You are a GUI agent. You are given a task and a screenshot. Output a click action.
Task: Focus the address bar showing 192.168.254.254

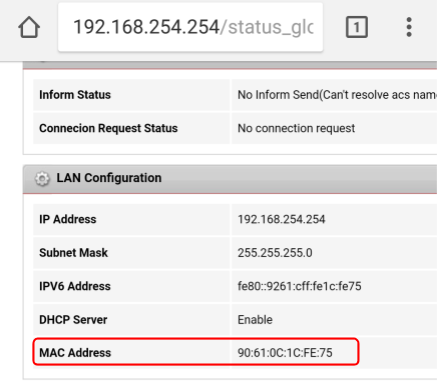(190, 27)
